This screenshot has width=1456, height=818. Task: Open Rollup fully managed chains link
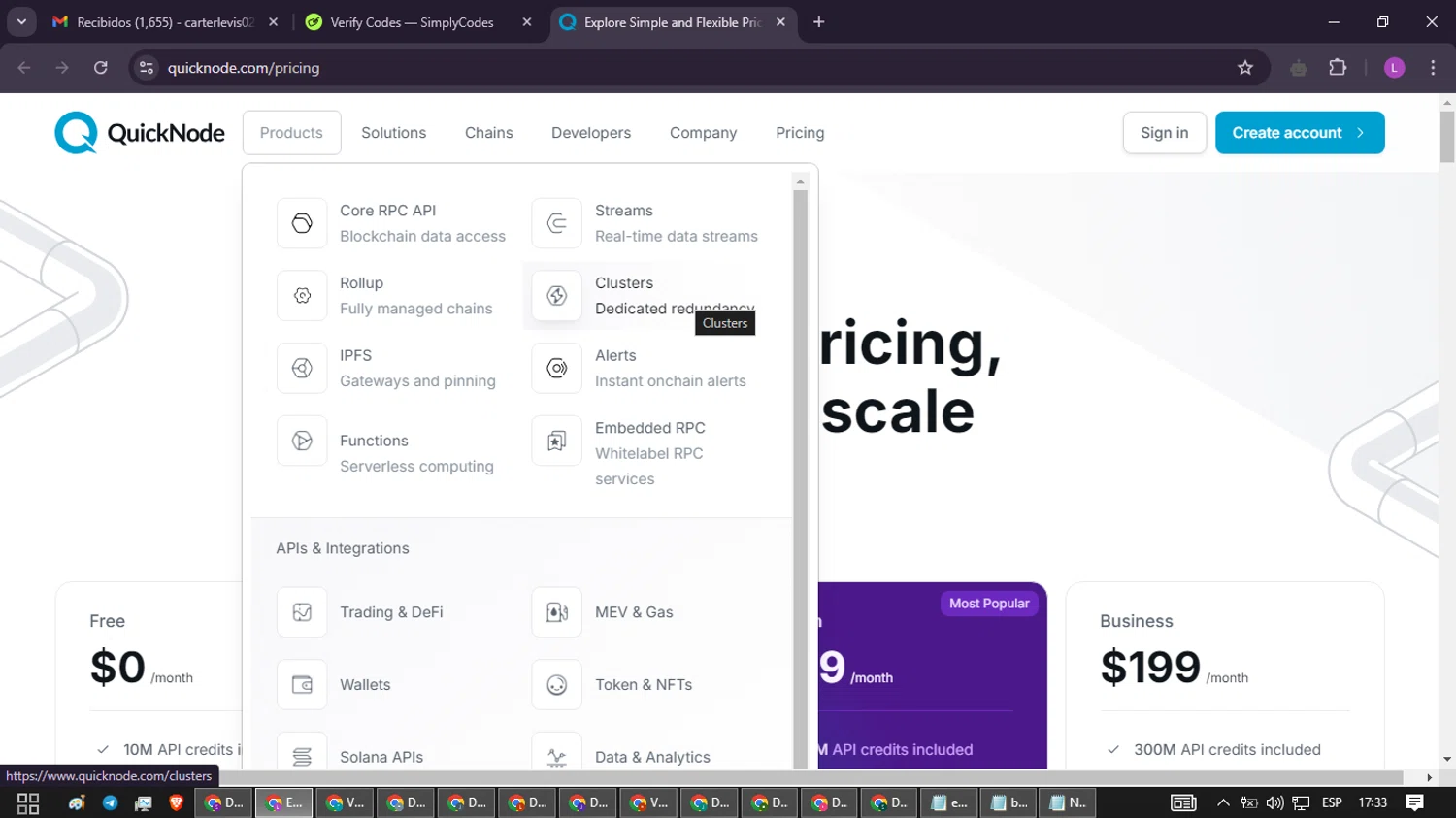tap(415, 296)
